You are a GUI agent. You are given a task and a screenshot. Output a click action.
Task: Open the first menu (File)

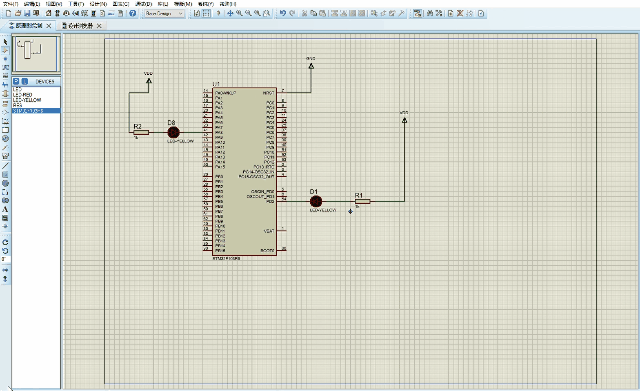10,4
